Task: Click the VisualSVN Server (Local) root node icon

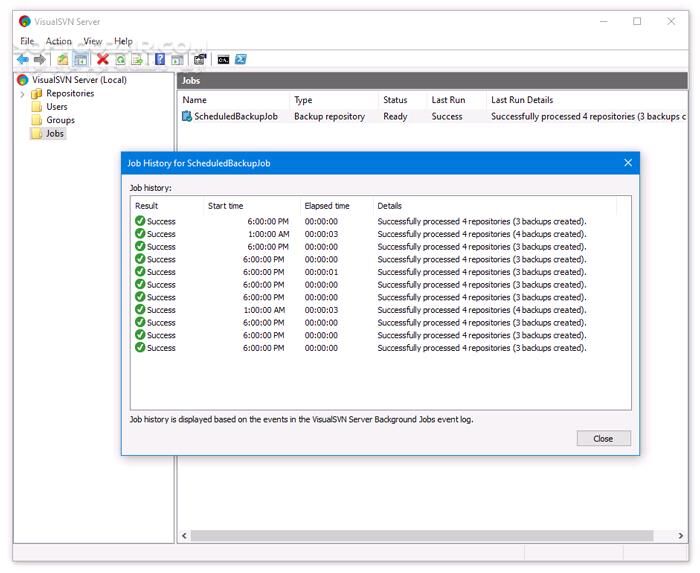Action: (22, 80)
